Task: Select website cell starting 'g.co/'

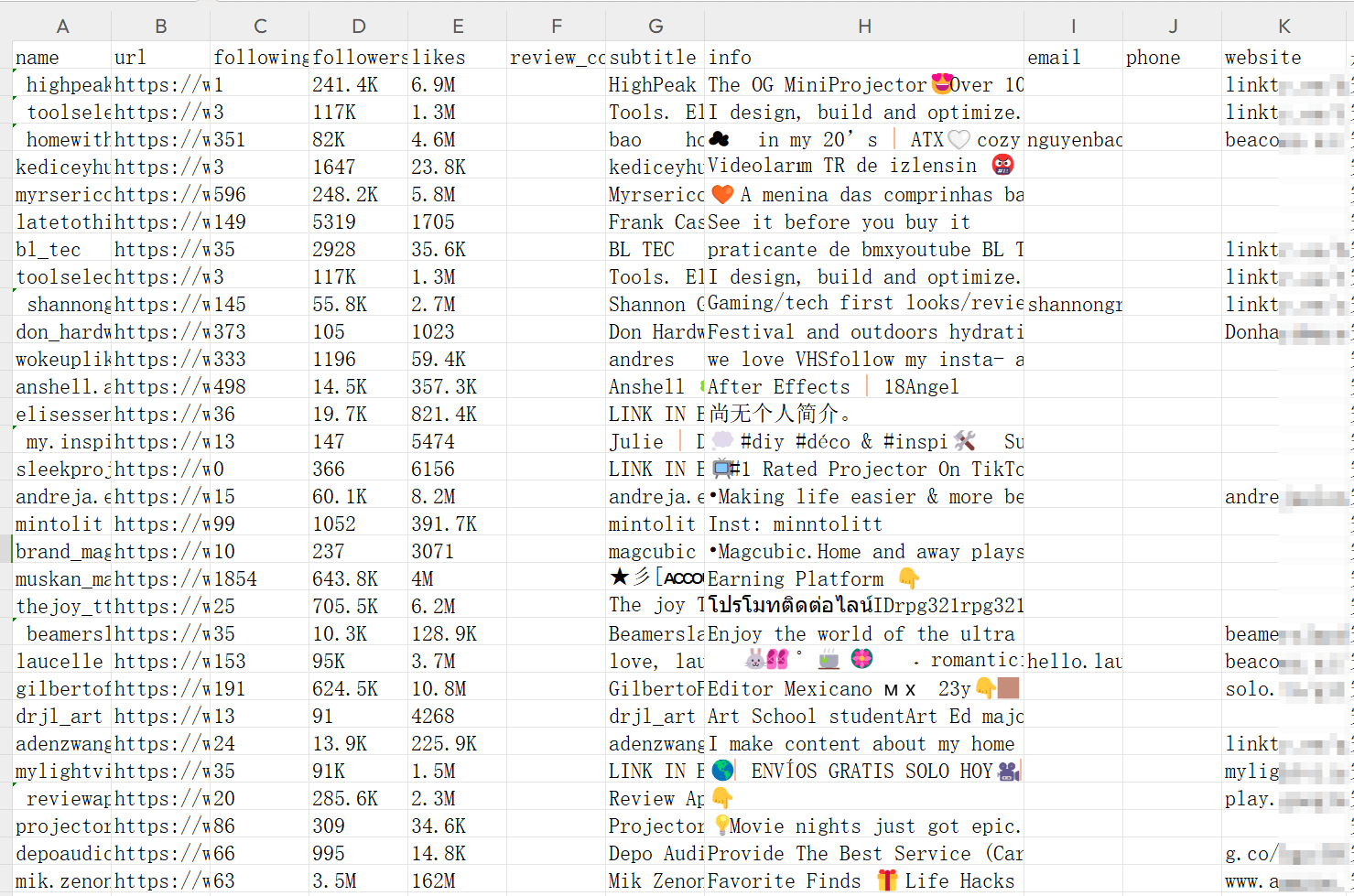Action: [x=1284, y=853]
